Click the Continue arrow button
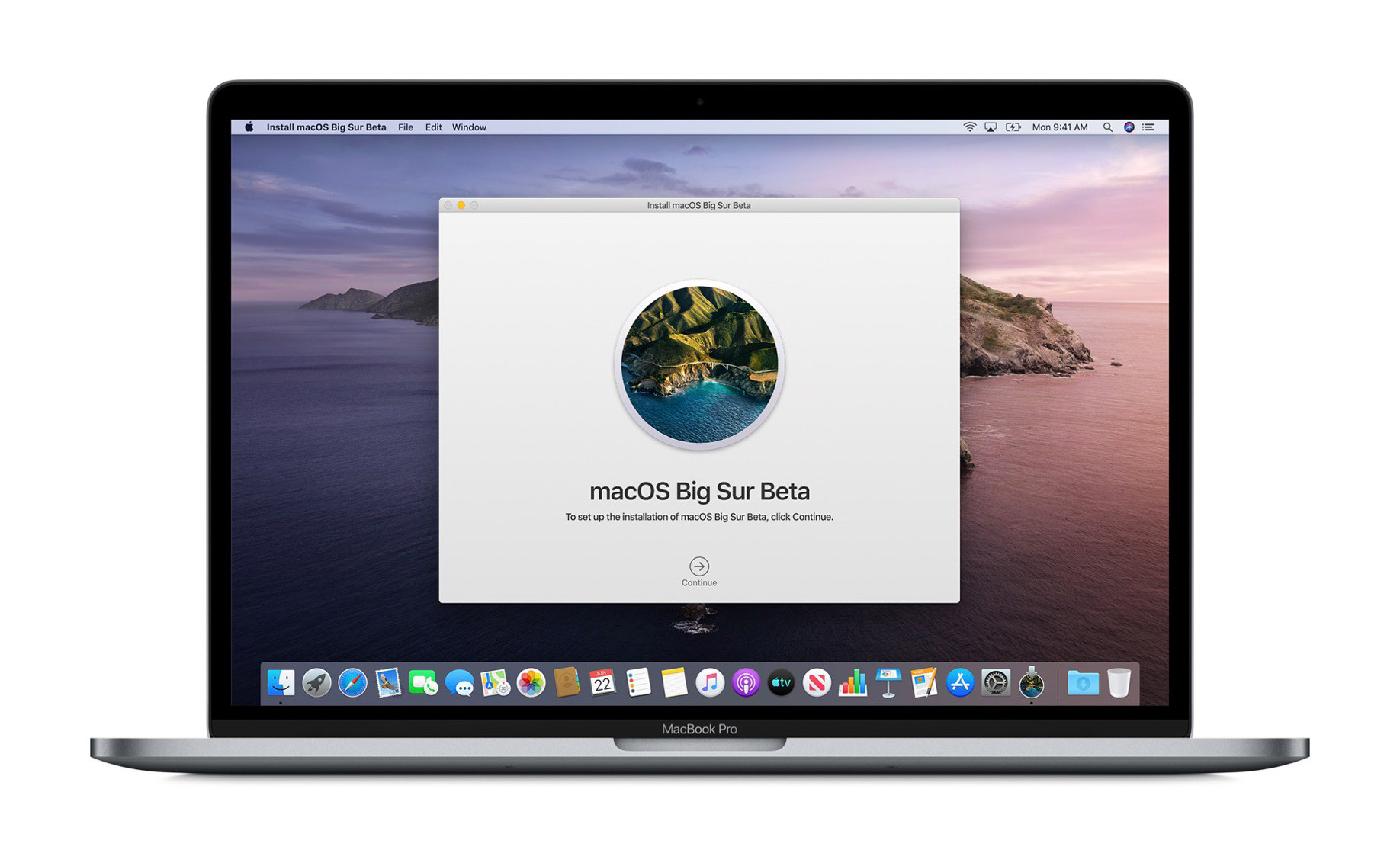Image resolution: width=1400 pixels, height=866 pixels. tap(698, 566)
